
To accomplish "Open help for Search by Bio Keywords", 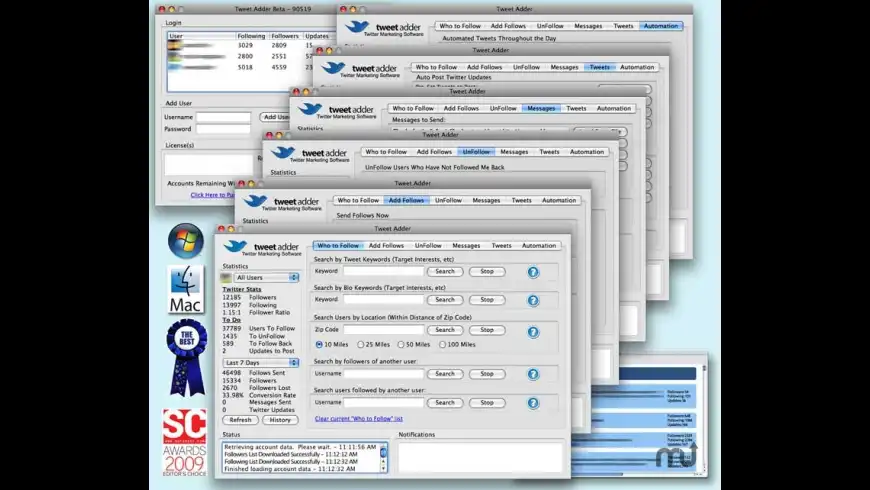I will click(533, 300).
